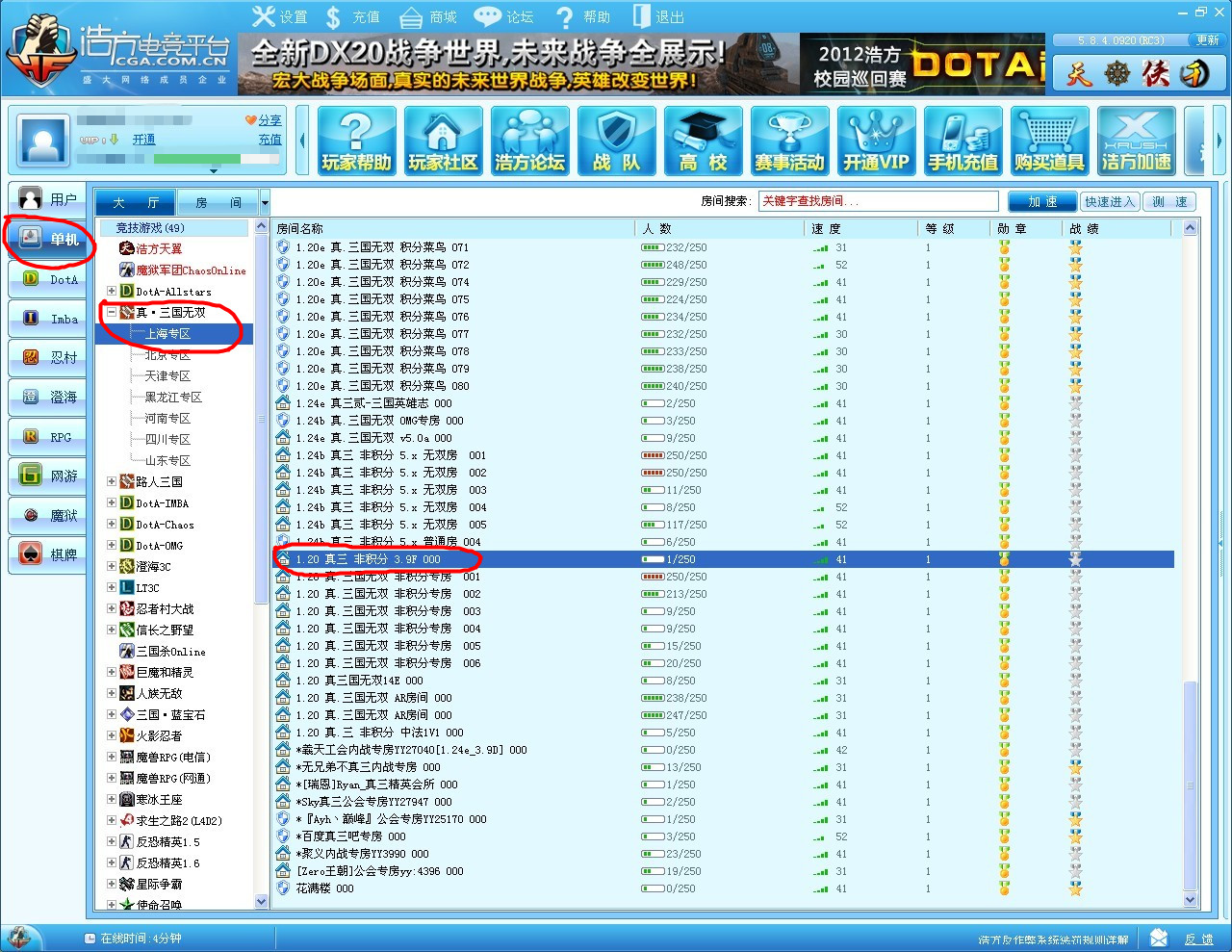Open the 购买道具 shopping cart icon
Viewport: 1232px width, 952px height.
pos(1049,141)
